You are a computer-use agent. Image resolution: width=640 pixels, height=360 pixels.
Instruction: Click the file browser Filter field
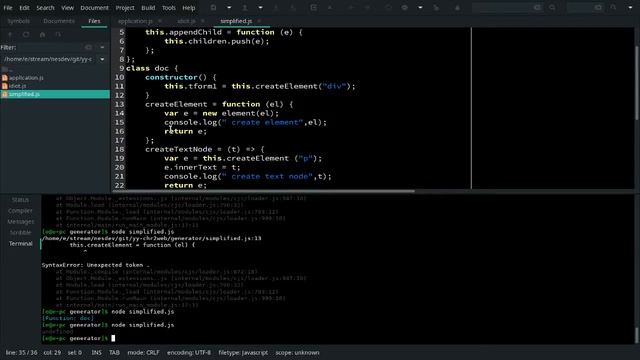pyautogui.click(x=49, y=47)
